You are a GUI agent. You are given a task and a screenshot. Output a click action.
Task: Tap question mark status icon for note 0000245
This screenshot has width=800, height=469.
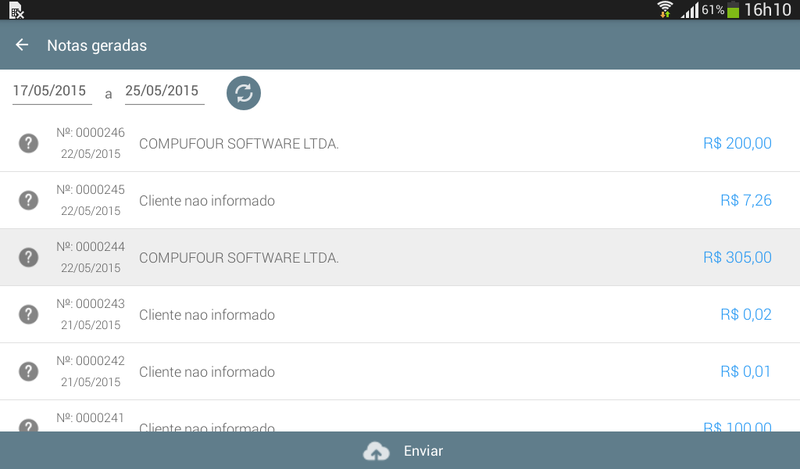(x=29, y=200)
